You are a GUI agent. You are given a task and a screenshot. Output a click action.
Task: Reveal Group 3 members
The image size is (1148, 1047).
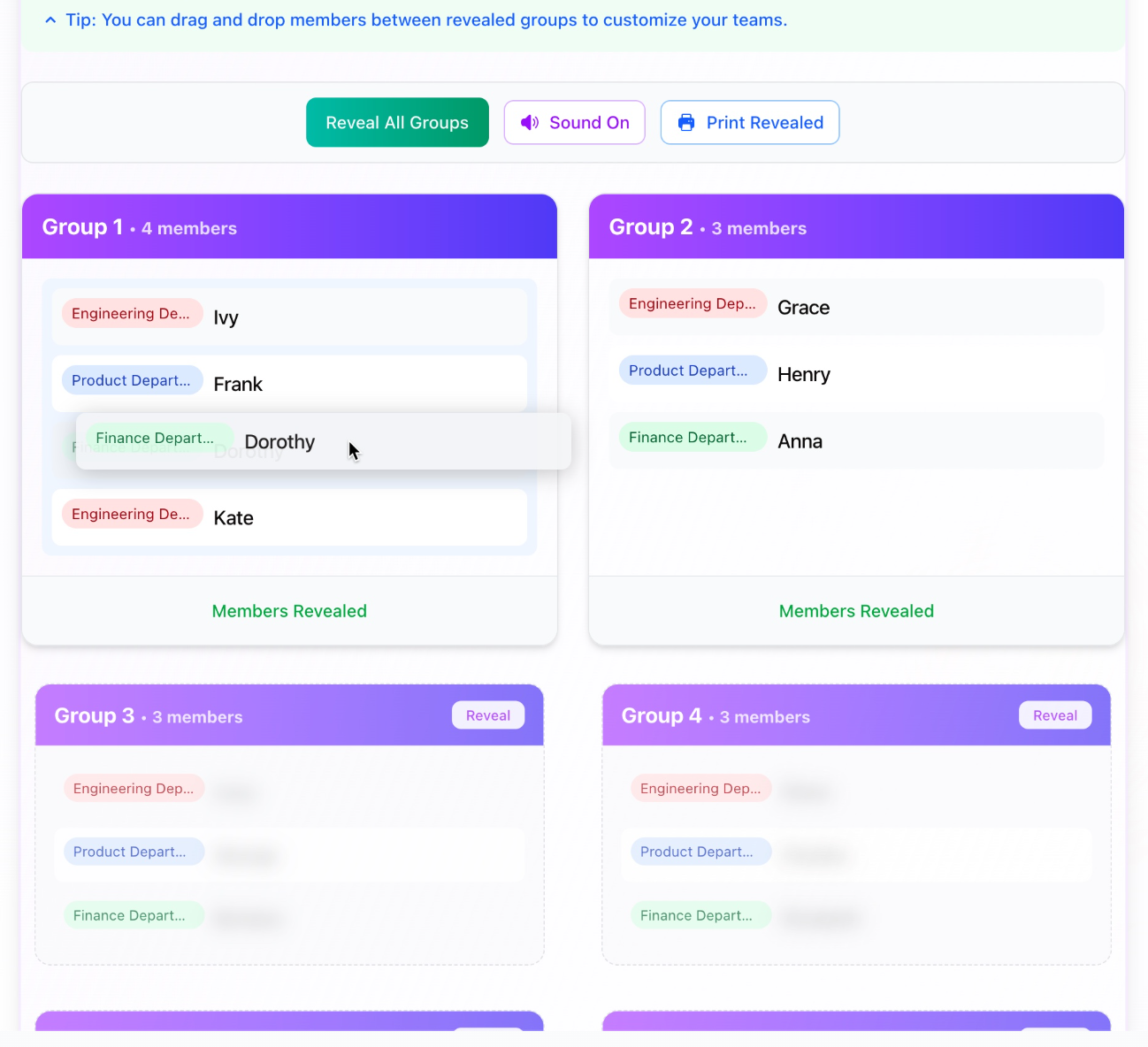coord(487,715)
